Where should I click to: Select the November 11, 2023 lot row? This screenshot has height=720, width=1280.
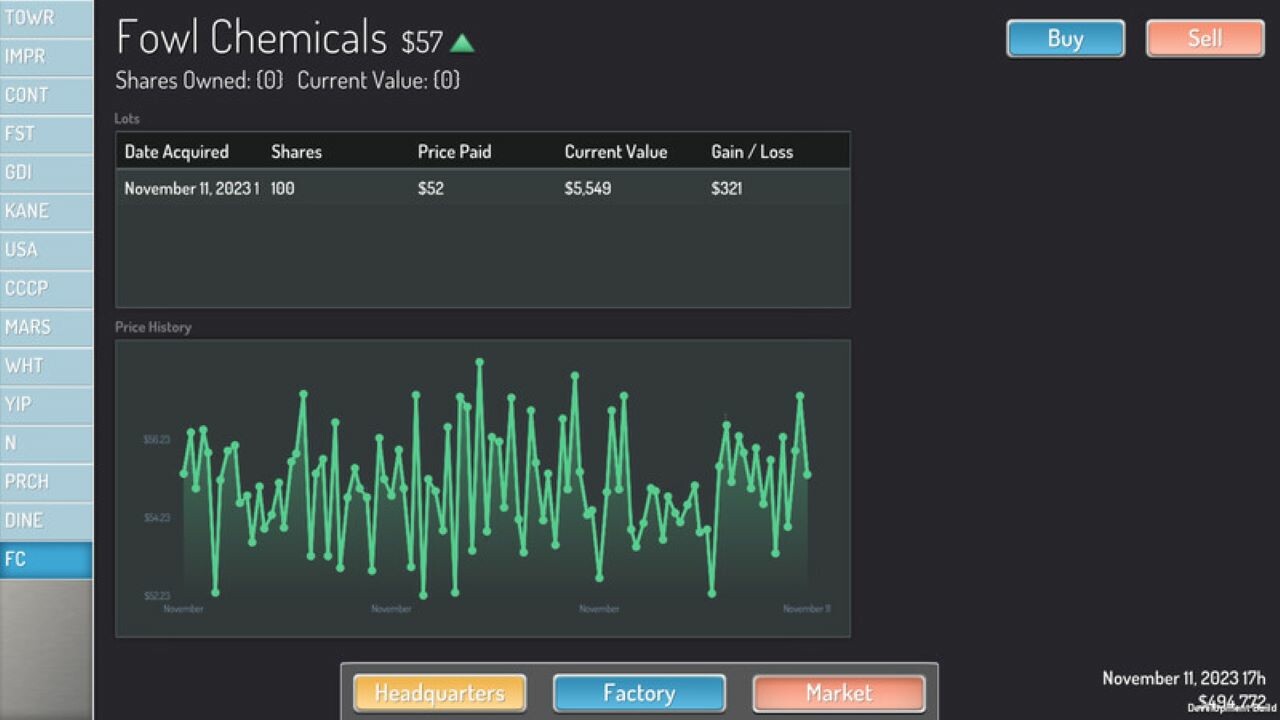pyautogui.click(x=483, y=188)
